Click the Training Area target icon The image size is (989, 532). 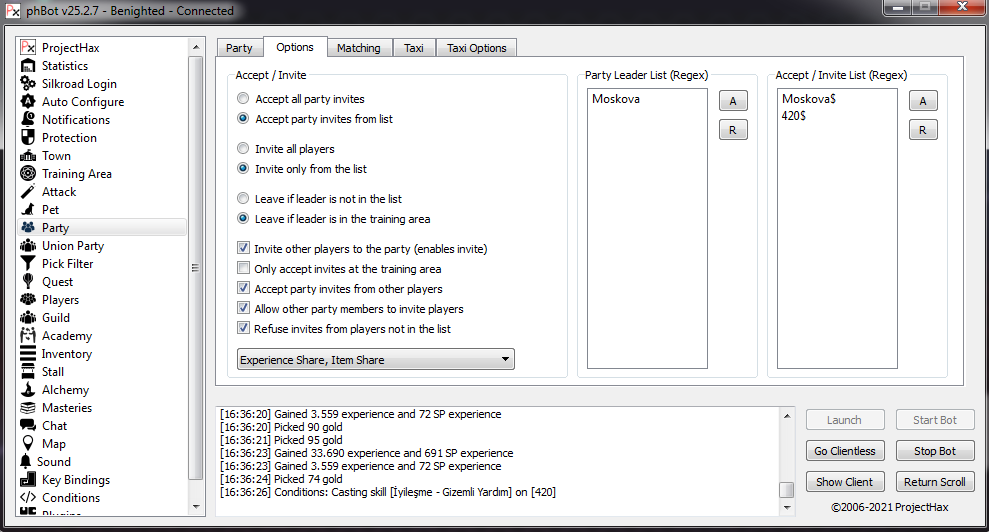(x=28, y=174)
